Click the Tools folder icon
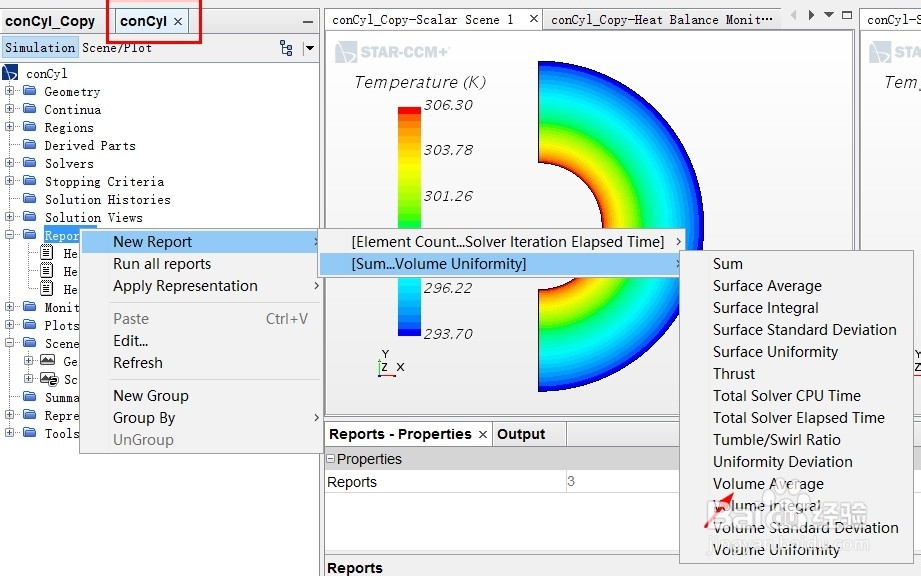 (29, 433)
